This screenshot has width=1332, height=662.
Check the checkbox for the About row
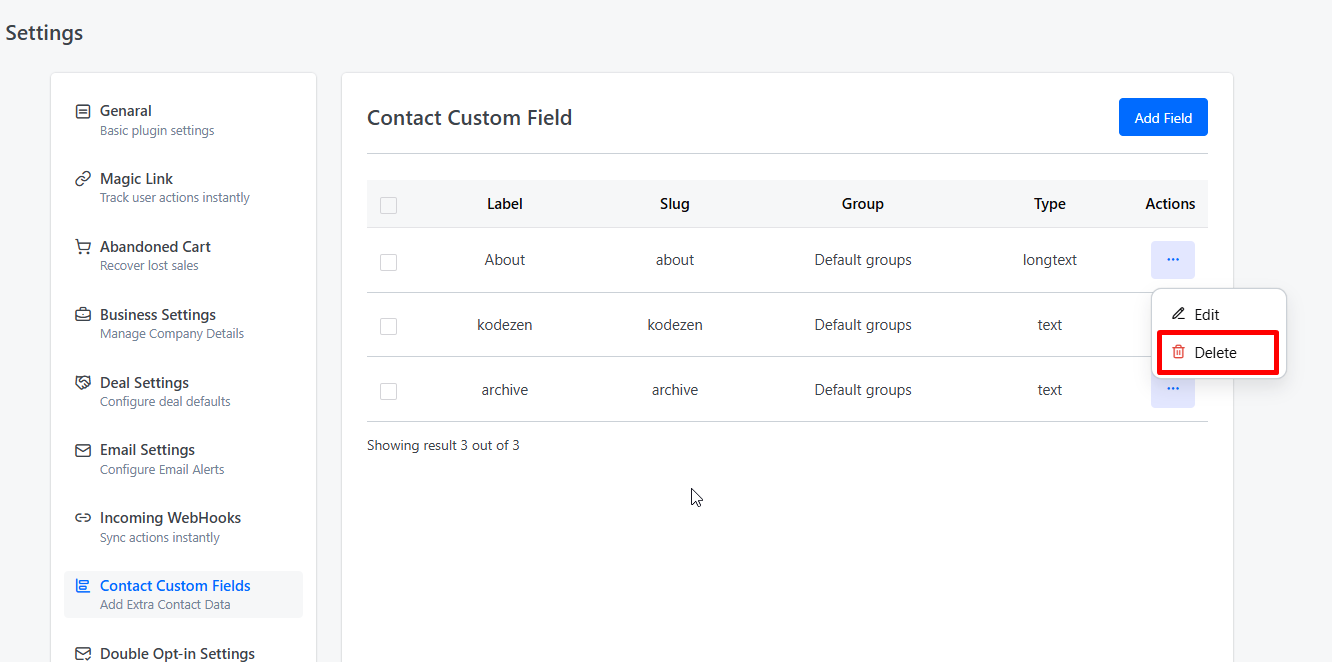pos(388,262)
